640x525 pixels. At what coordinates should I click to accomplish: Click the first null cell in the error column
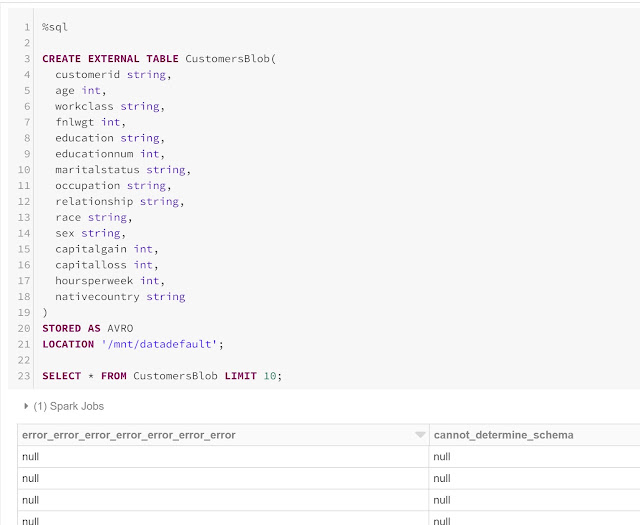30,456
